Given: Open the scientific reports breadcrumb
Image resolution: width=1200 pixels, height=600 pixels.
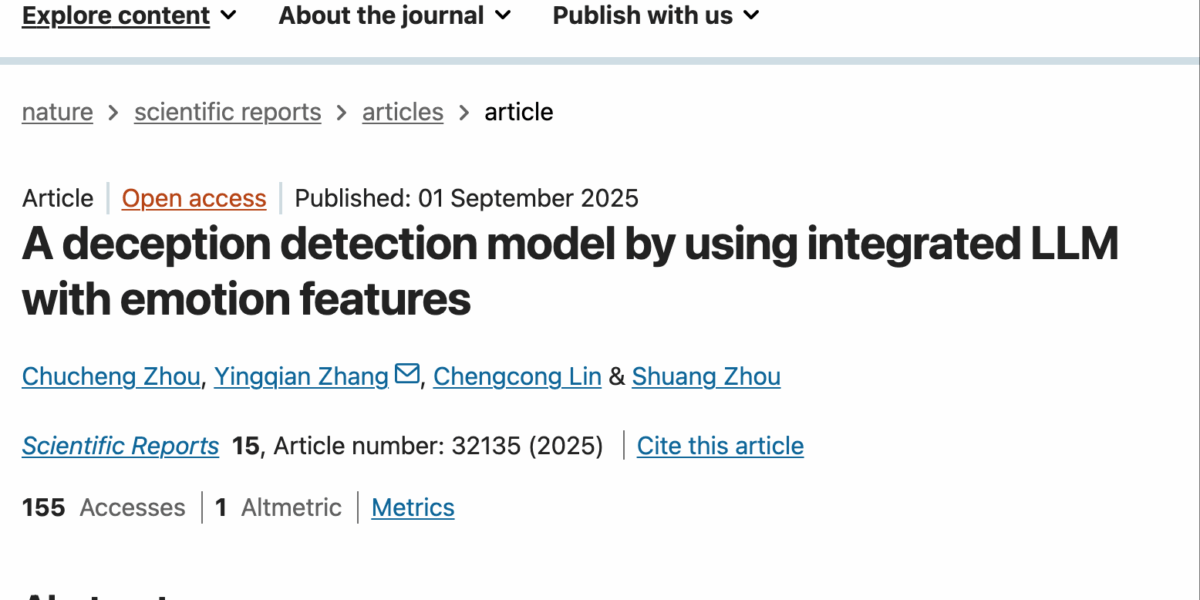Looking at the screenshot, I should [x=228, y=112].
